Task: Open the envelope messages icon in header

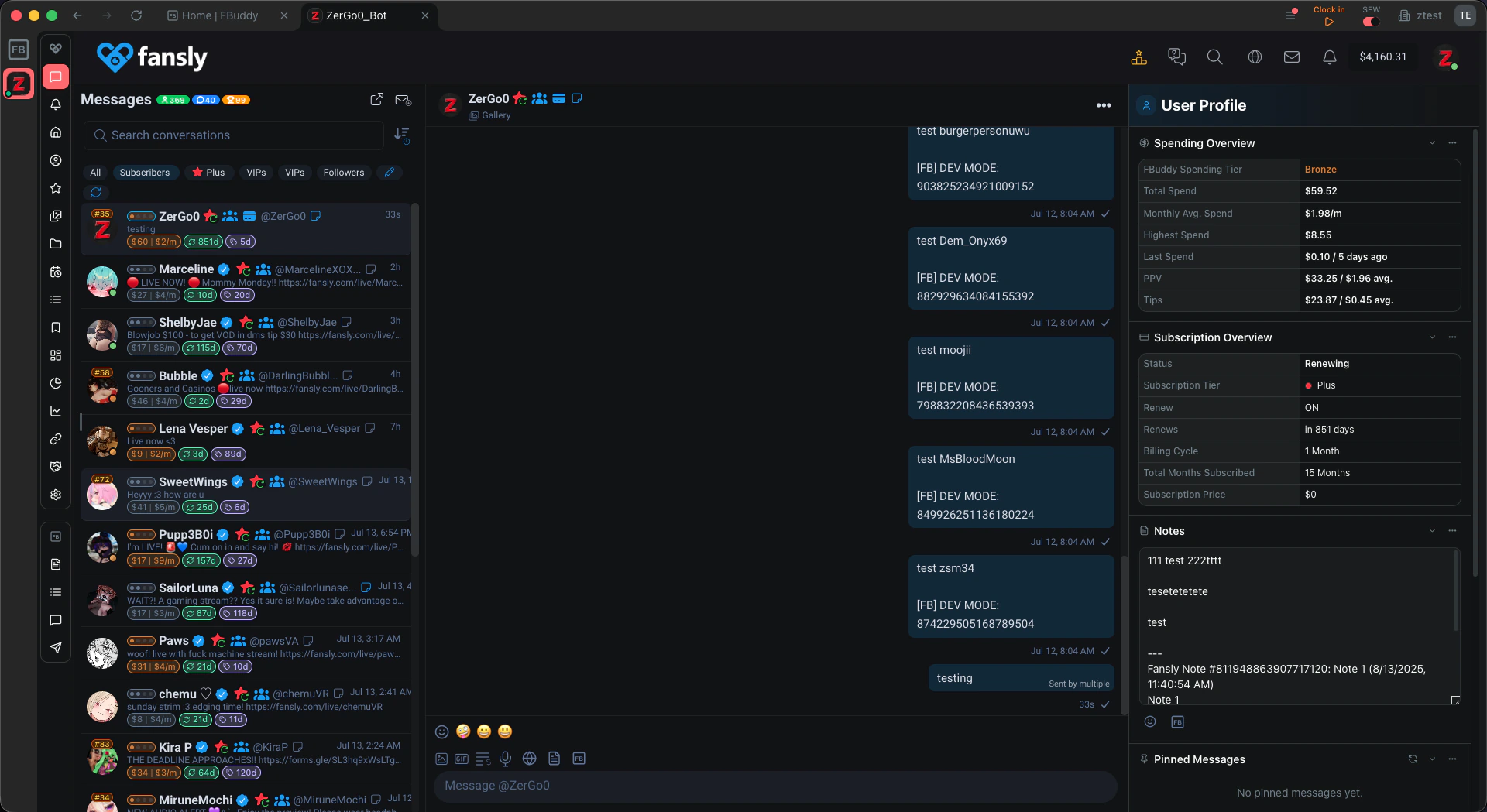Action: (1292, 57)
